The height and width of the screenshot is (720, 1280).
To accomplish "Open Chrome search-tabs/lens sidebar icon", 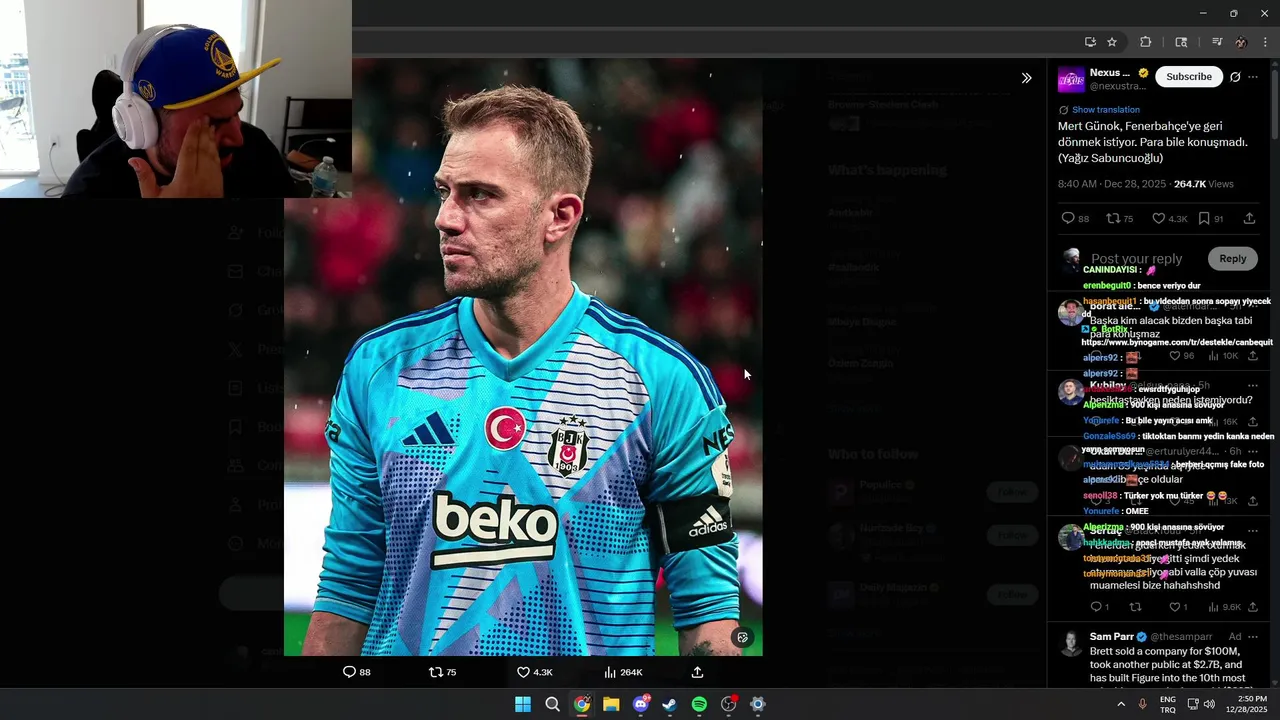I will tap(1181, 42).
